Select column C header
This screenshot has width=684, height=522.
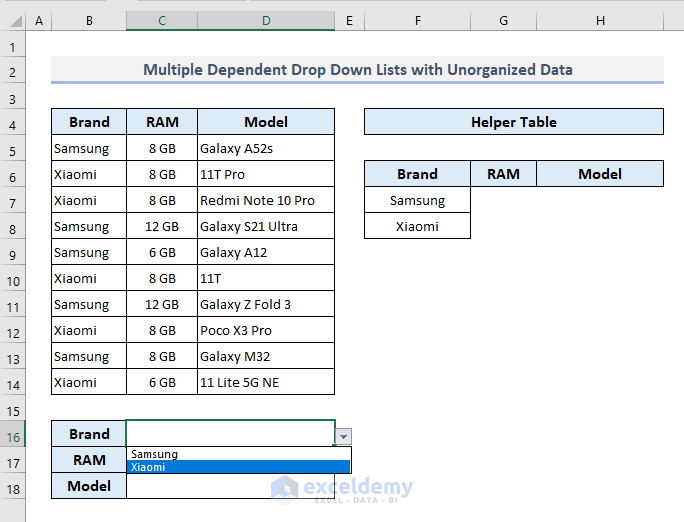click(x=162, y=20)
